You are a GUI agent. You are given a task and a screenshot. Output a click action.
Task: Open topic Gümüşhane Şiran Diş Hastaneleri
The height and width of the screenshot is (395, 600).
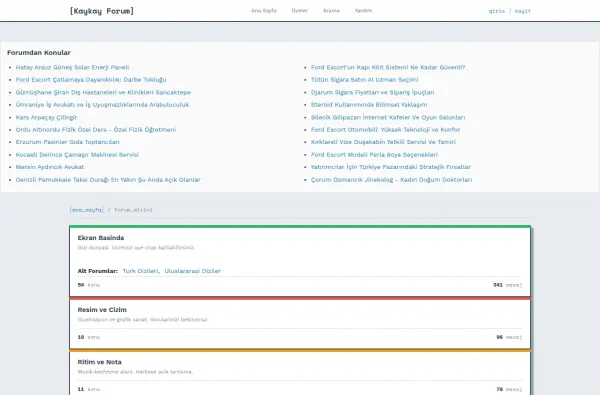[103, 92]
